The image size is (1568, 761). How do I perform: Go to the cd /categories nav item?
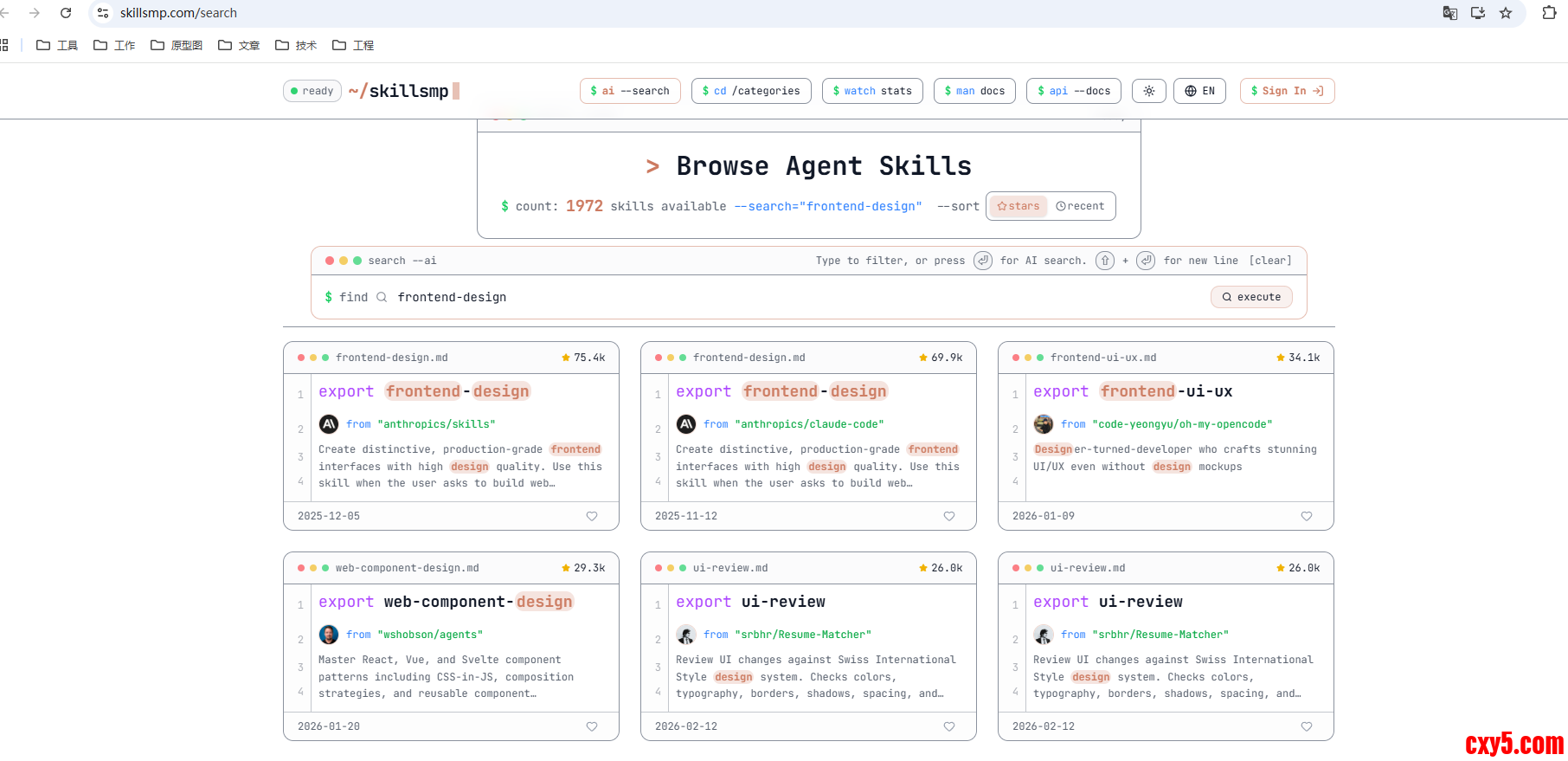(x=750, y=91)
